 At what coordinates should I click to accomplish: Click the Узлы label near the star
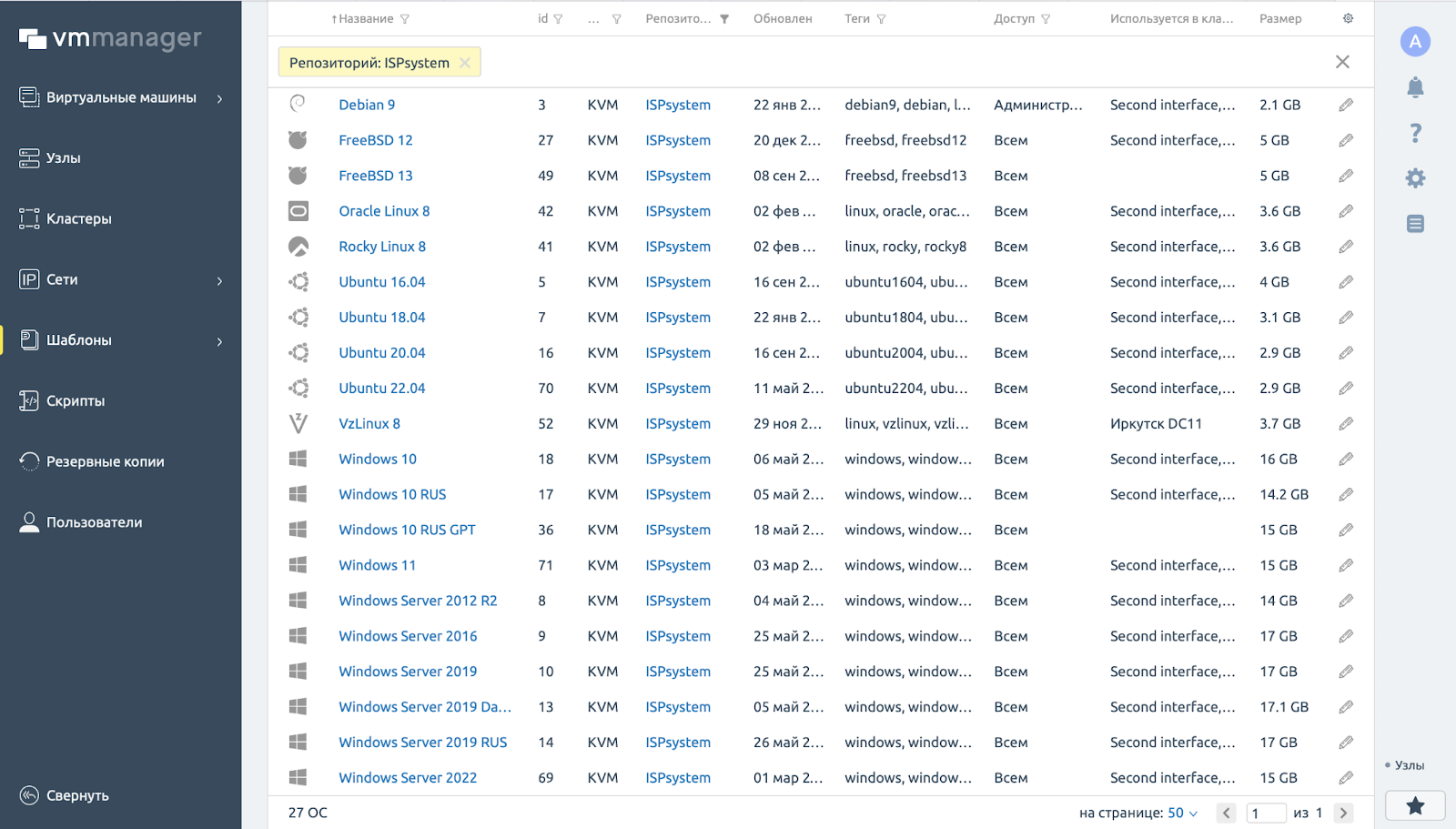point(1410,765)
